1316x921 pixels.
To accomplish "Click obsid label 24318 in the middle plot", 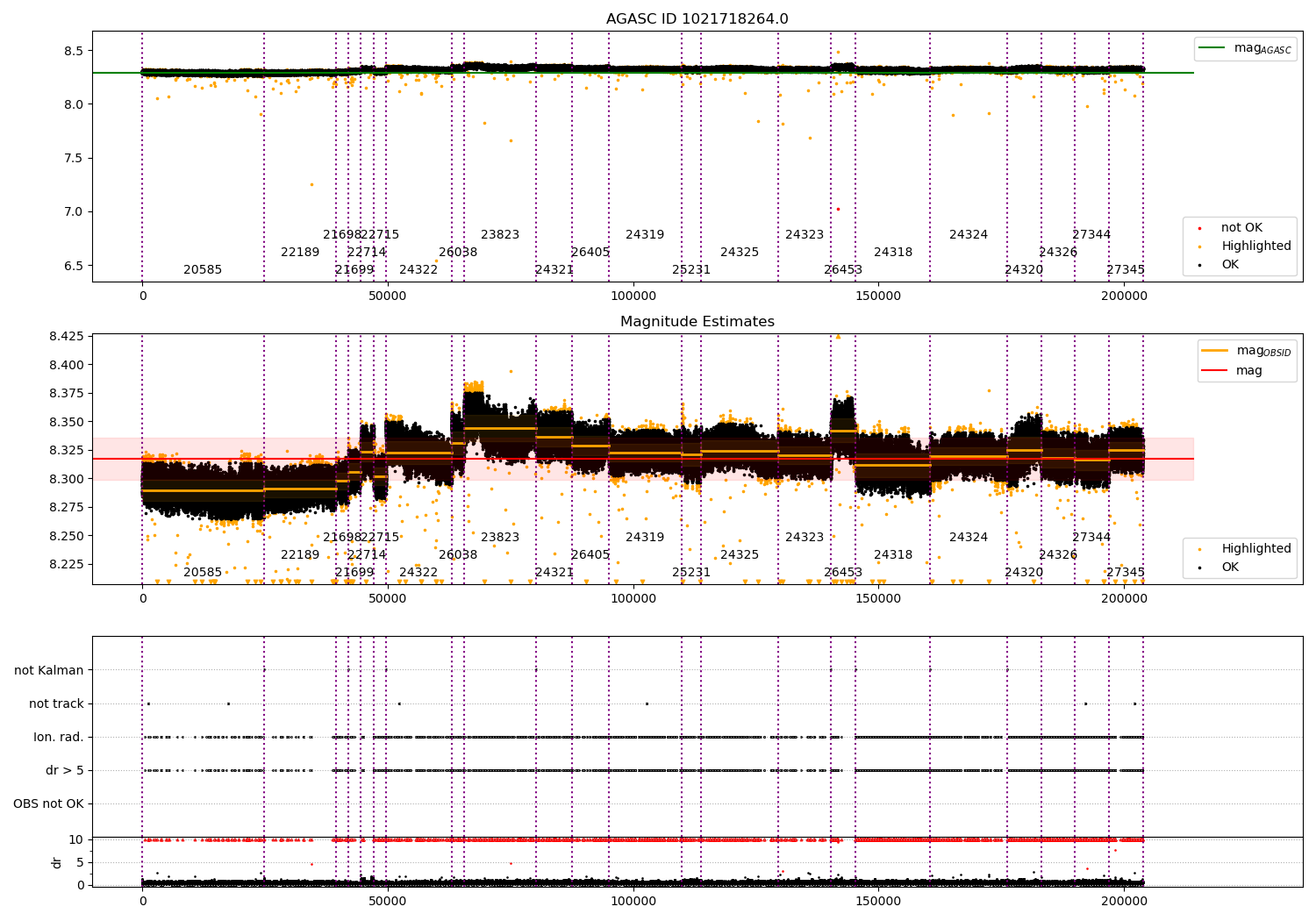I will click(893, 555).
